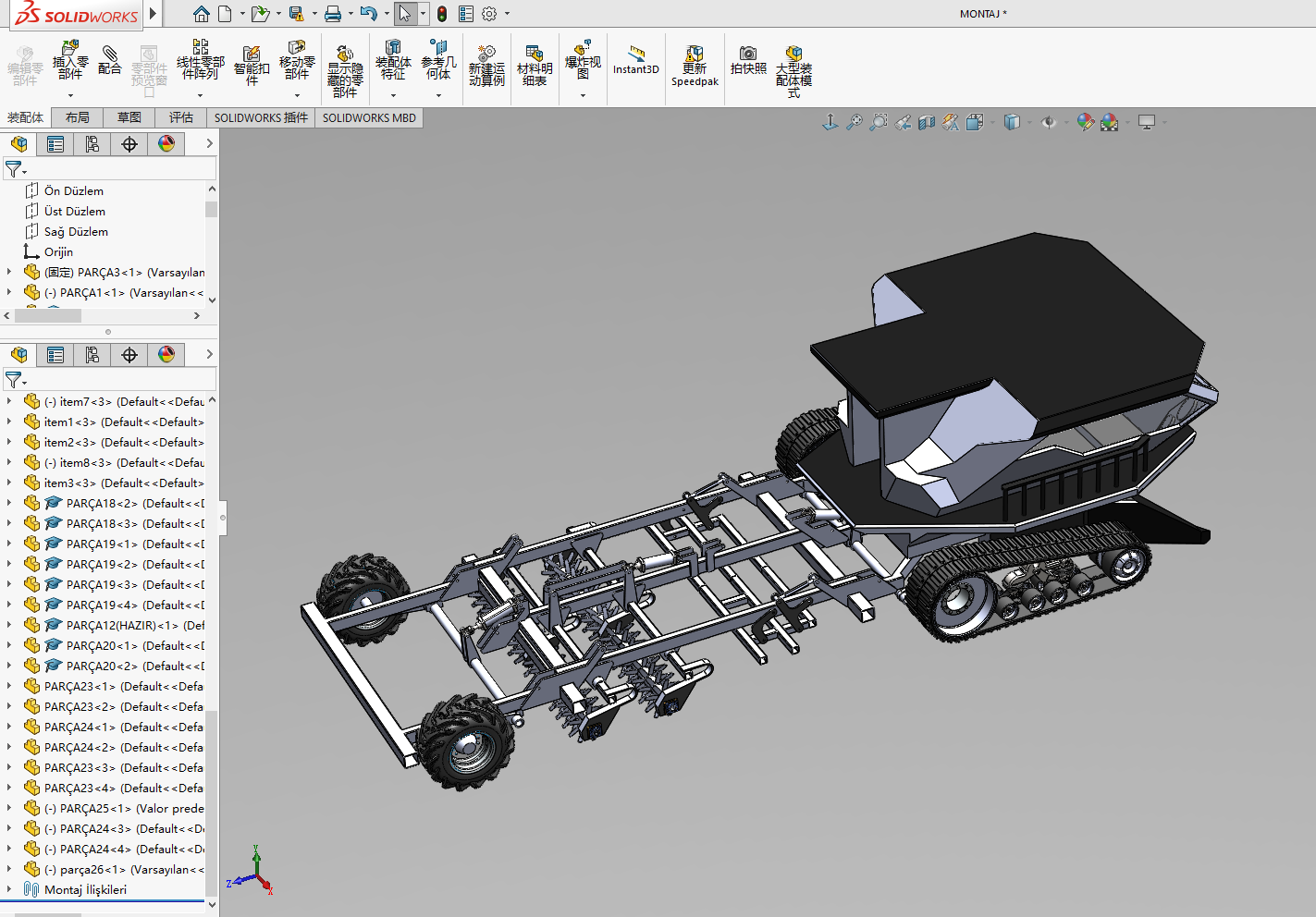Viewport: 1316px width, 917px height.
Task: Click Update Speedpak on the ribbon
Action: tap(695, 65)
